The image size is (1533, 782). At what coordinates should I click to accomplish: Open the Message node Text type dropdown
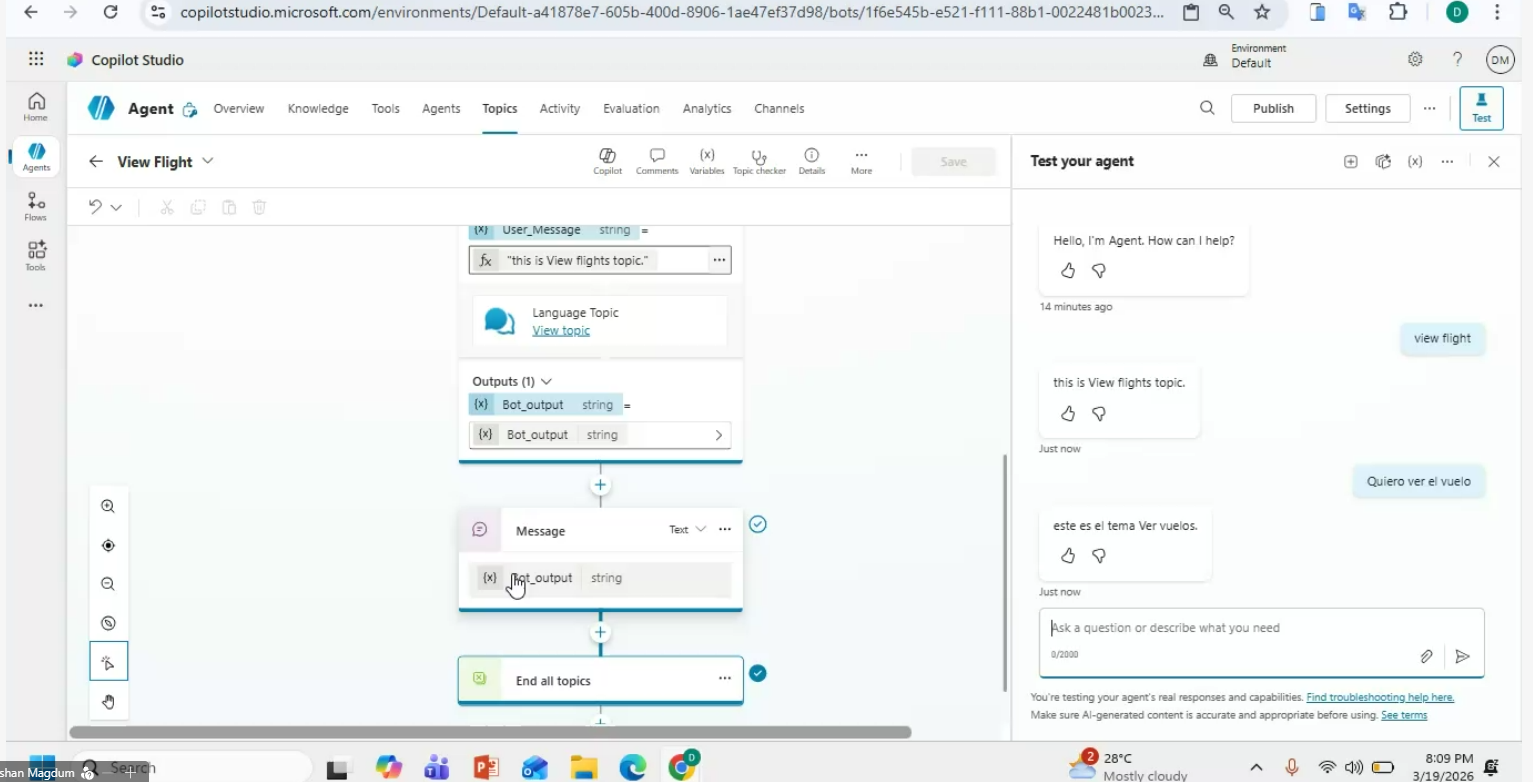coord(687,530)
